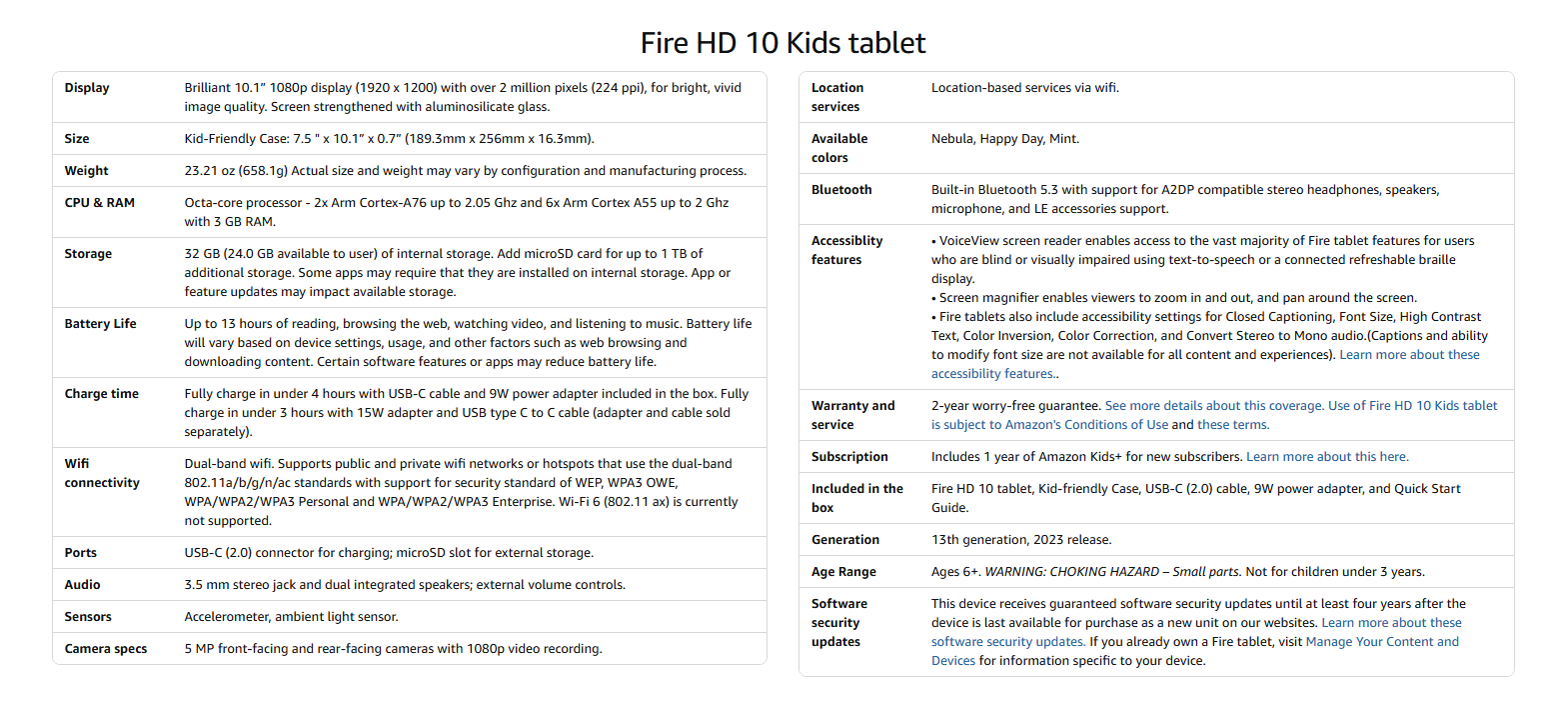Open Amazon's Conditions of Use link

1049,425
